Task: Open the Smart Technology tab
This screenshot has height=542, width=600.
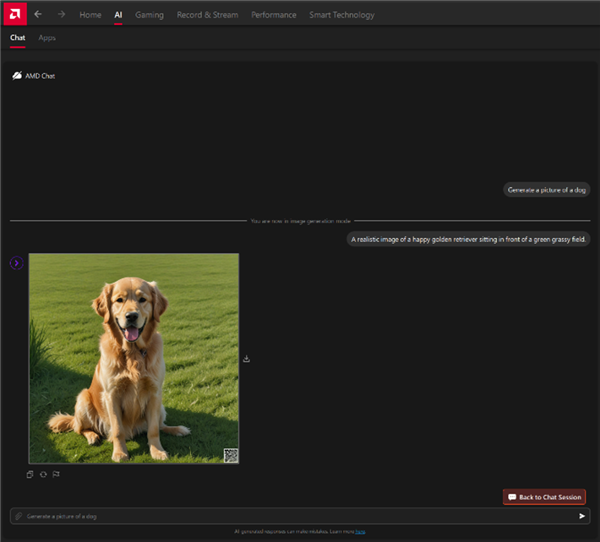Action: [x=342, y=15]
